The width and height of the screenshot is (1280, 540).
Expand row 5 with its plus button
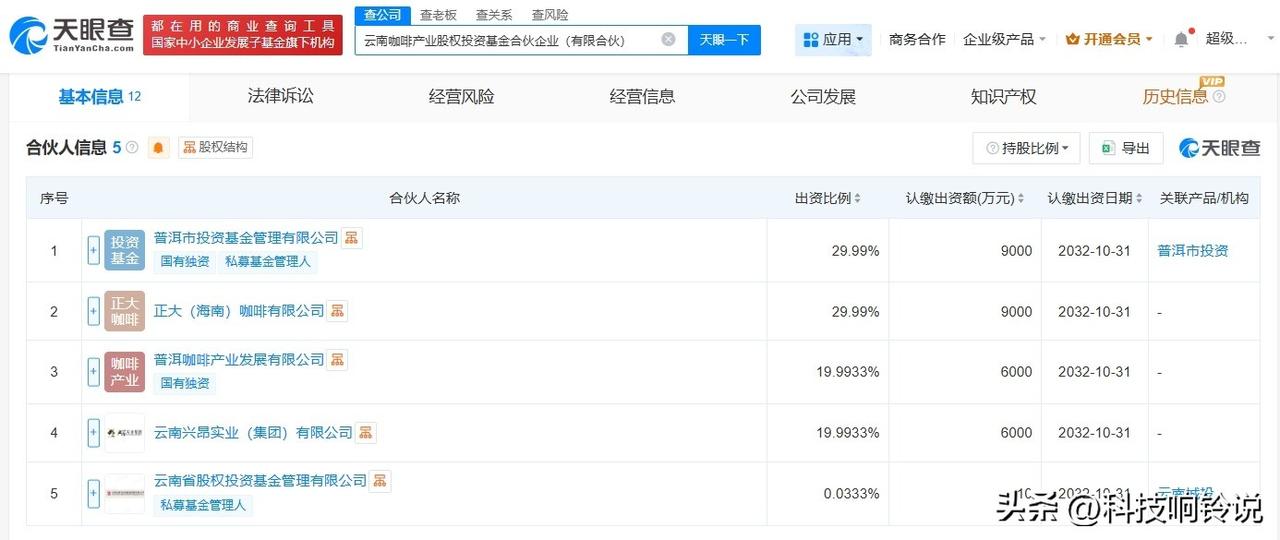click(93, 493)
